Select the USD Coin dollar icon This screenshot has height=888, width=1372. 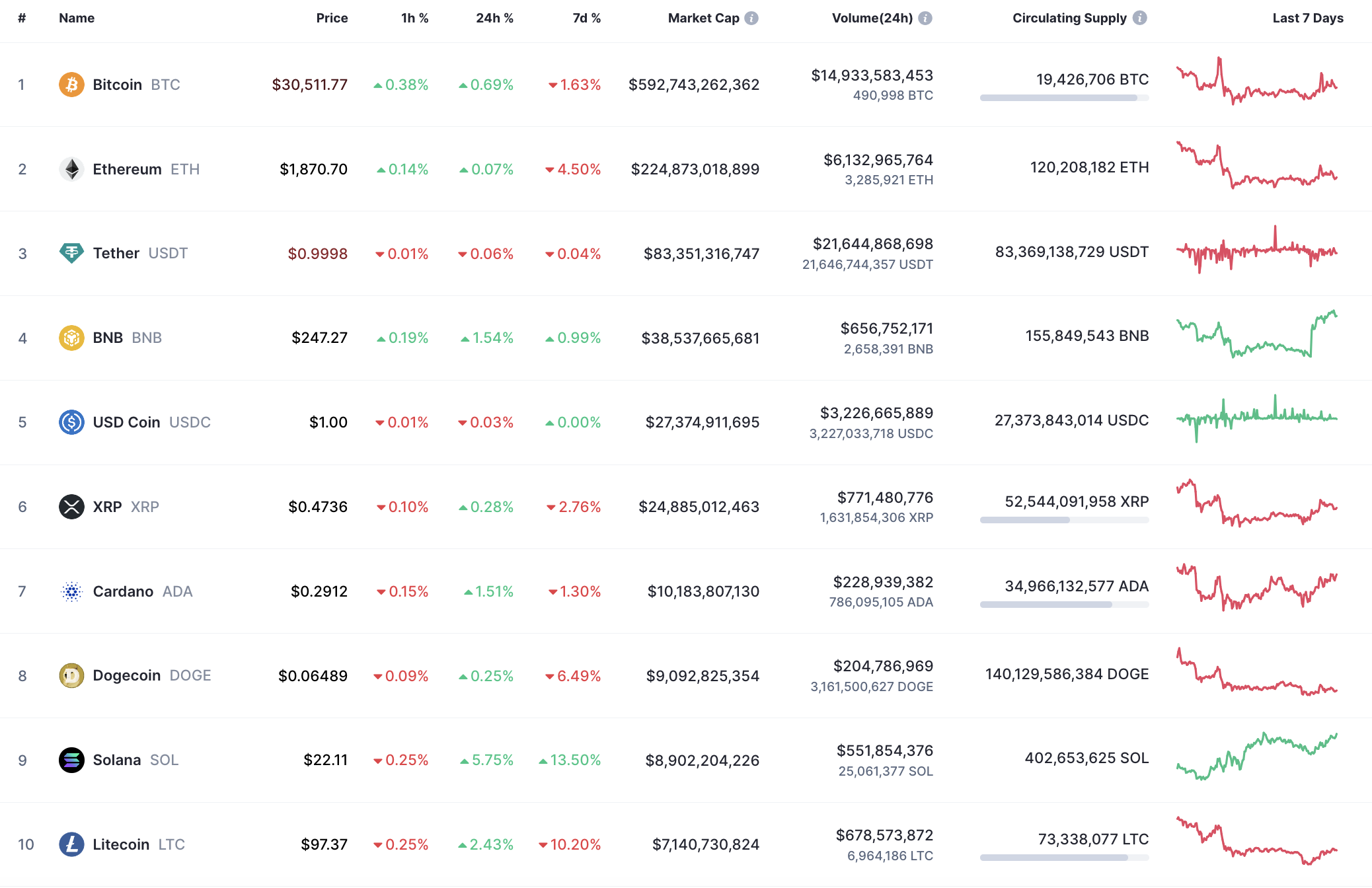pos(72,422)
